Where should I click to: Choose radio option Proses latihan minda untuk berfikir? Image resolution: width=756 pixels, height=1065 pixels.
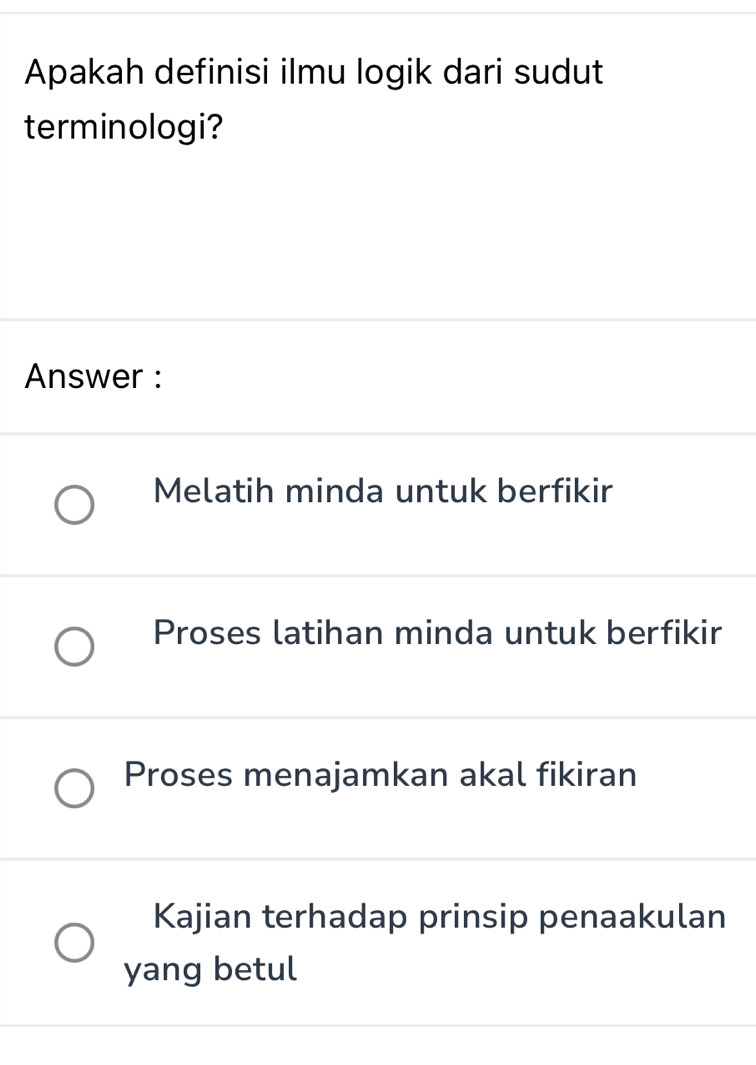(x=74, y=647)
